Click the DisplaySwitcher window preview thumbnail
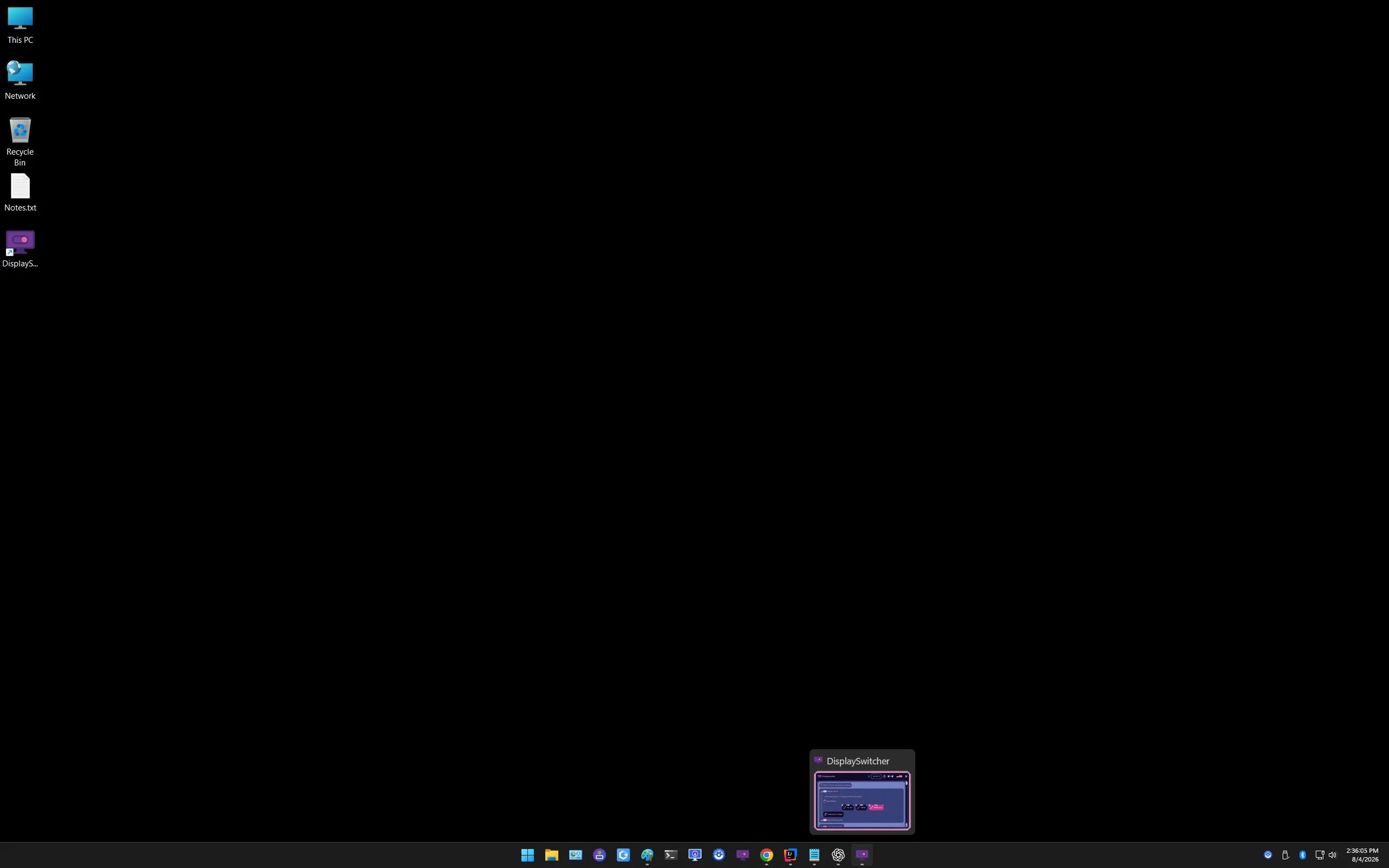This screenshot has height=868, width=1389. click(862, 801)
